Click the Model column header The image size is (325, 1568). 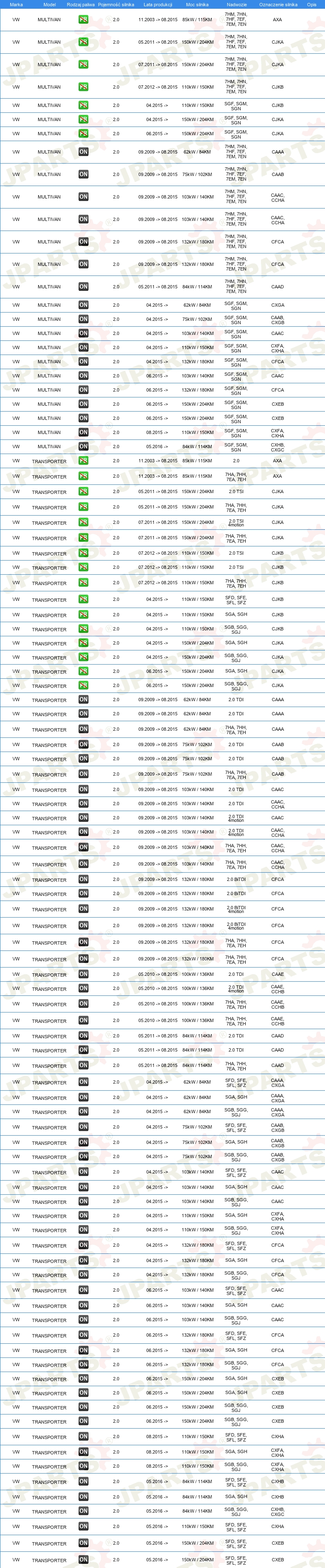coord(50,4)
